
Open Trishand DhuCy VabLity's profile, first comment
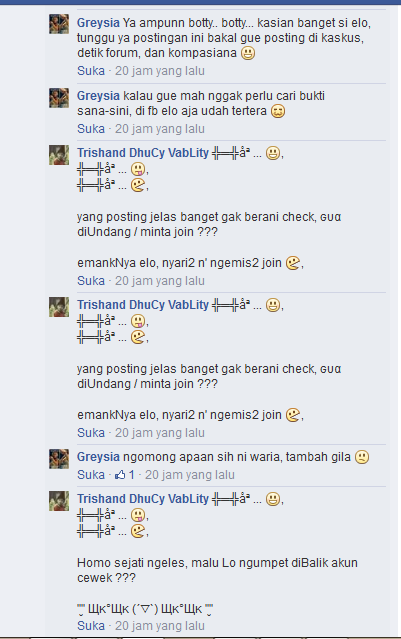pyautogui.click(x=143, y=153)
